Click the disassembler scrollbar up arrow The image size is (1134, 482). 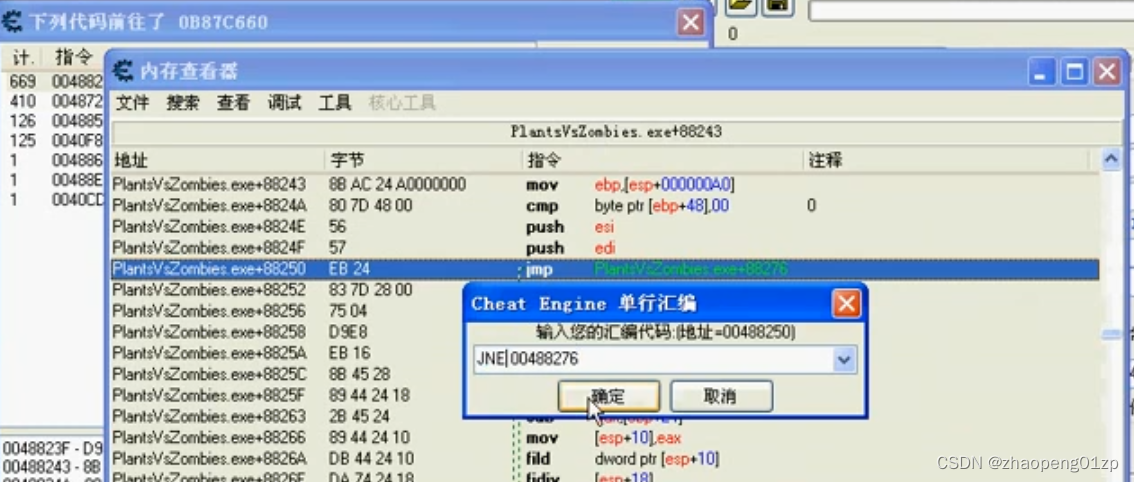[1111, 160]
